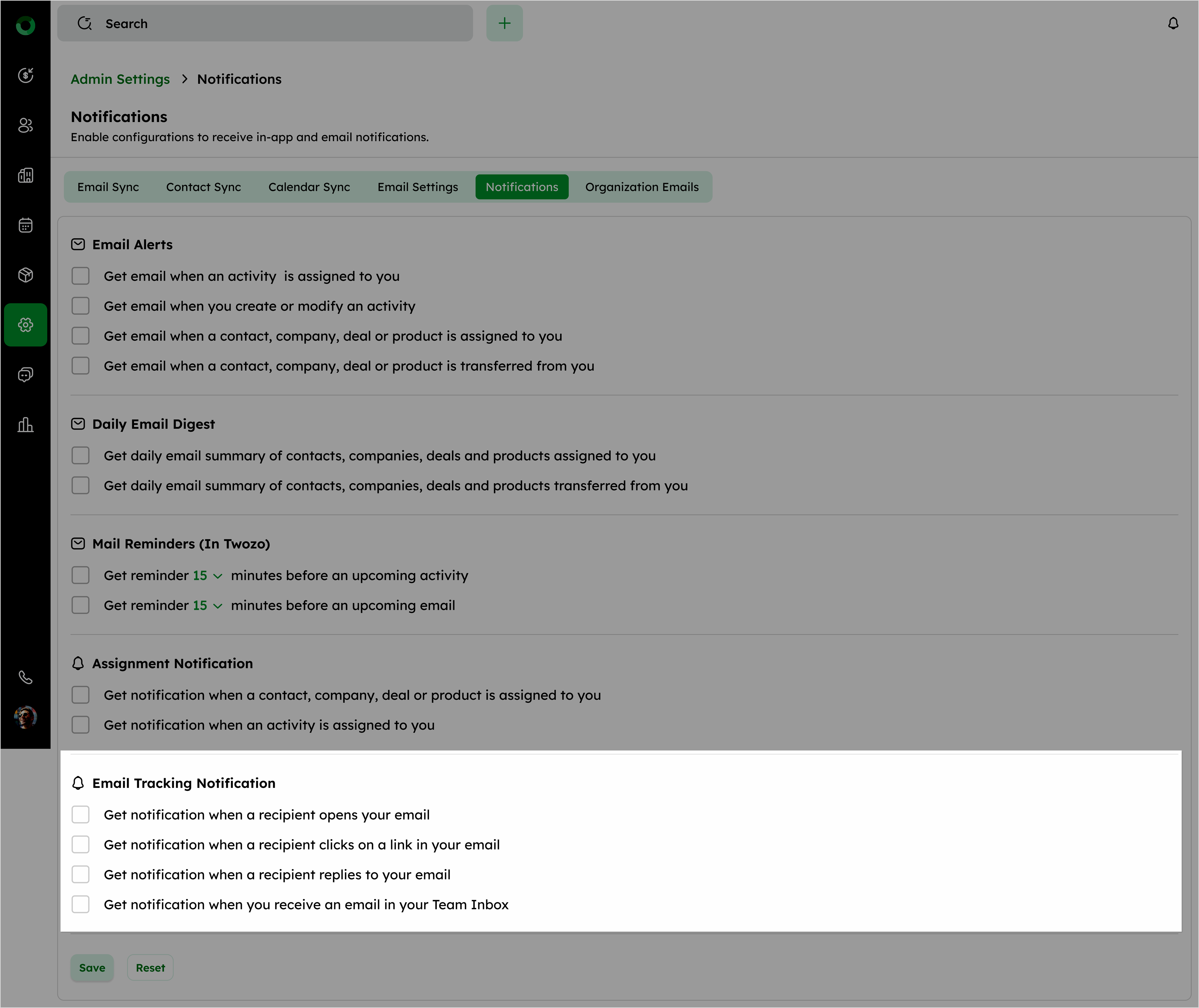Screen dimensions: 1199x1008
Task: Click the green plus quick-add button
Action: point(504,23)
